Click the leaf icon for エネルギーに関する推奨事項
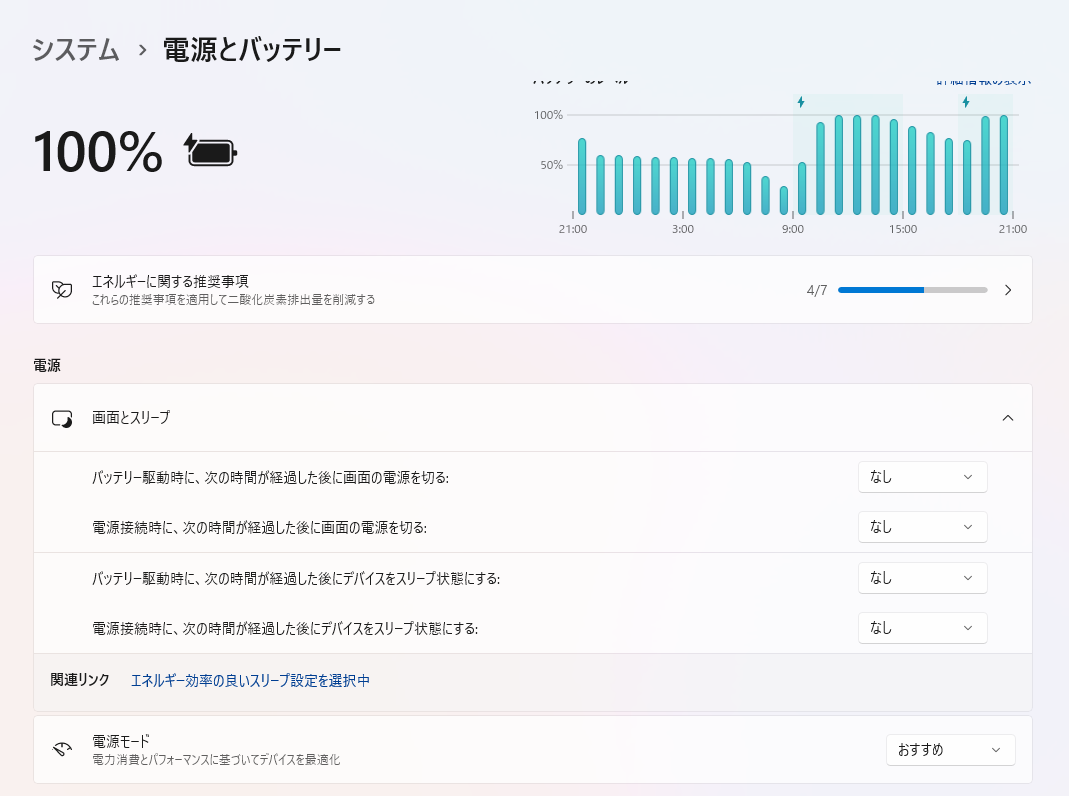This screenshot has height=796, width=1069. pos(62,290)
